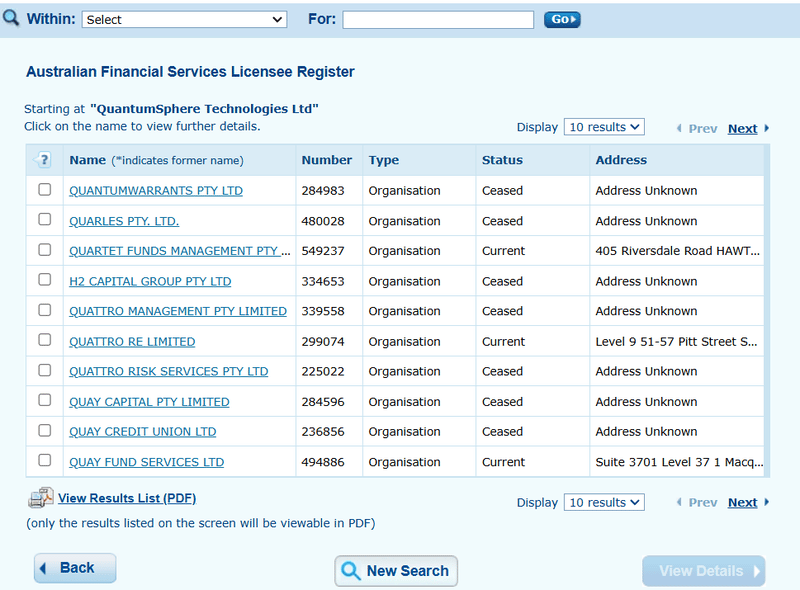Click the Back button
This screenshot has height=590, width=800.
tap(75, 568)
